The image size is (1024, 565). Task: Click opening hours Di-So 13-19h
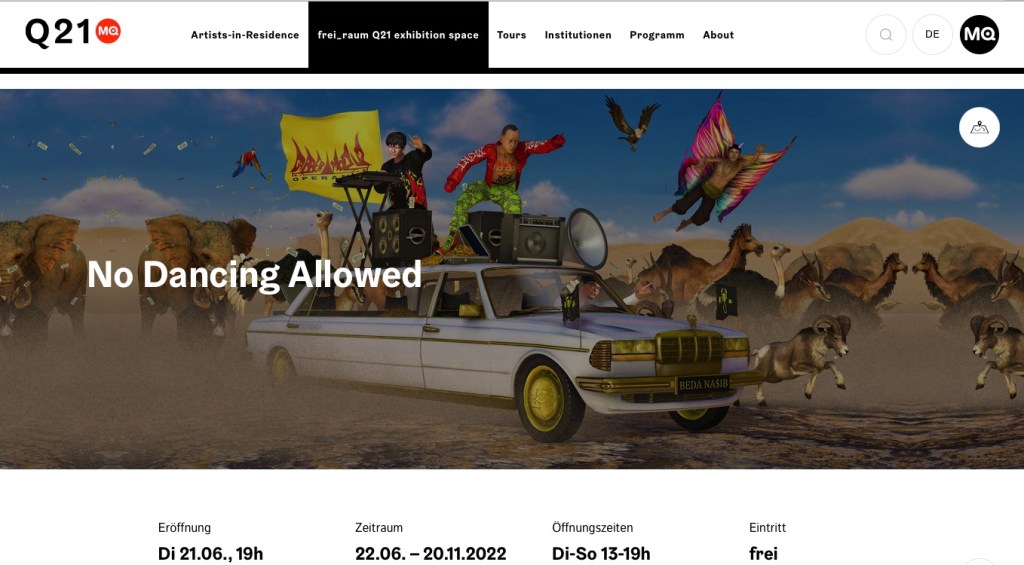[x=601, y=554]
